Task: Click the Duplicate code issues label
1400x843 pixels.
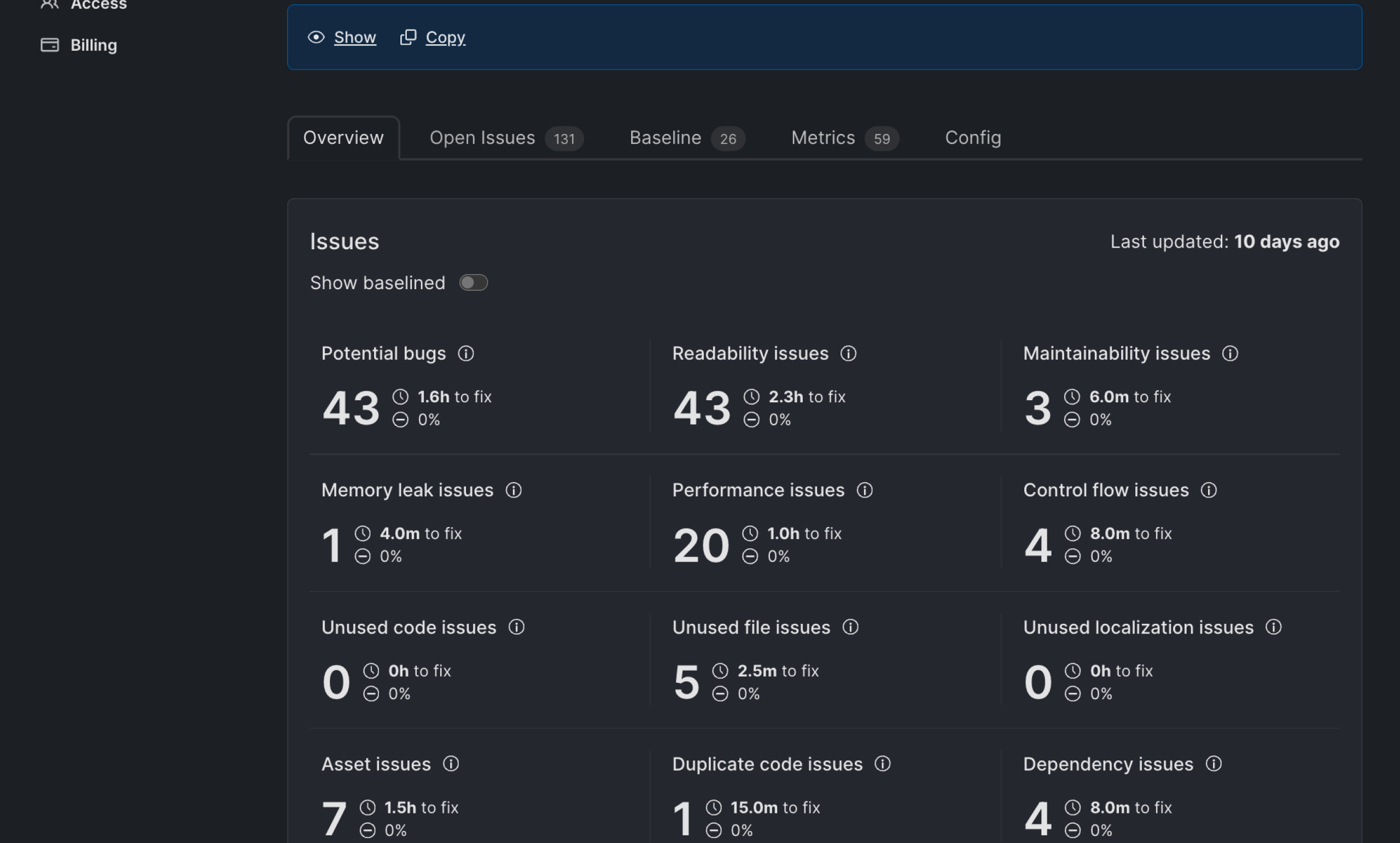Action: [x=767, y=764]
